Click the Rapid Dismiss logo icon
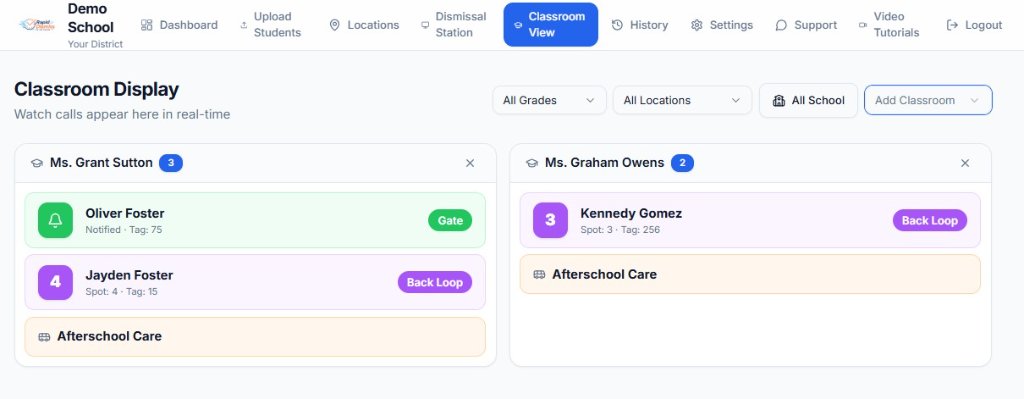 (37, 25)
